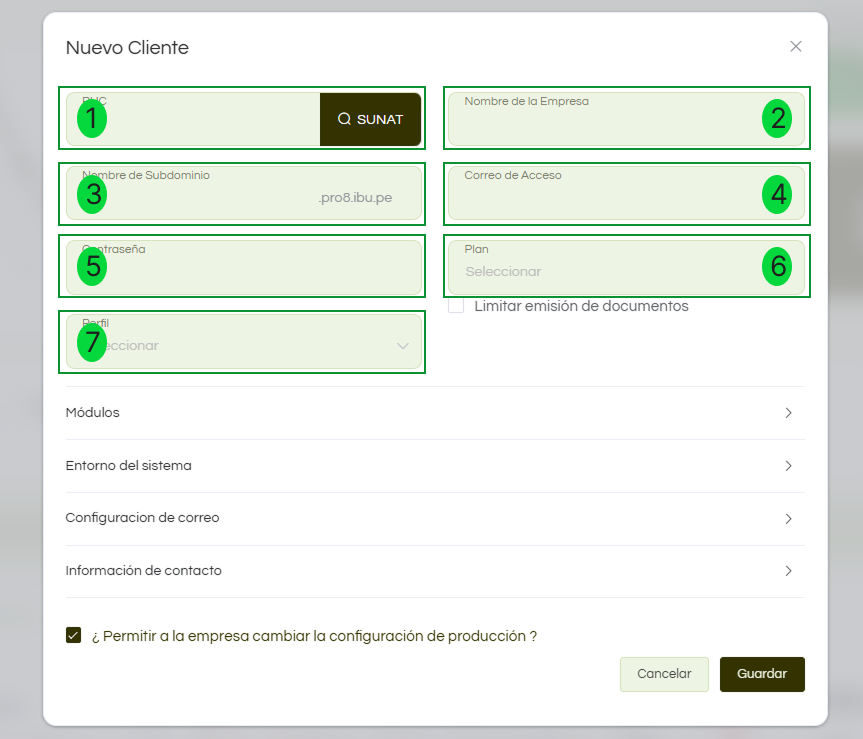Click the arrow icon for Entorno del sistema
Viewport: 863px width, 739px height.
[x=788, y=466]
